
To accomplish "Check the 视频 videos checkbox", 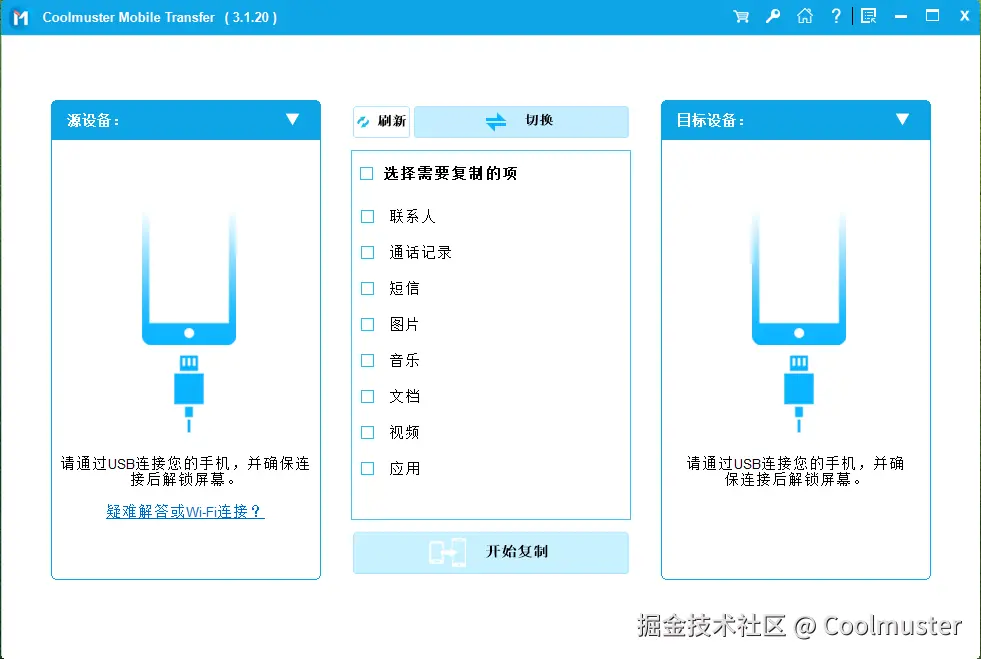I will [367, 432].
